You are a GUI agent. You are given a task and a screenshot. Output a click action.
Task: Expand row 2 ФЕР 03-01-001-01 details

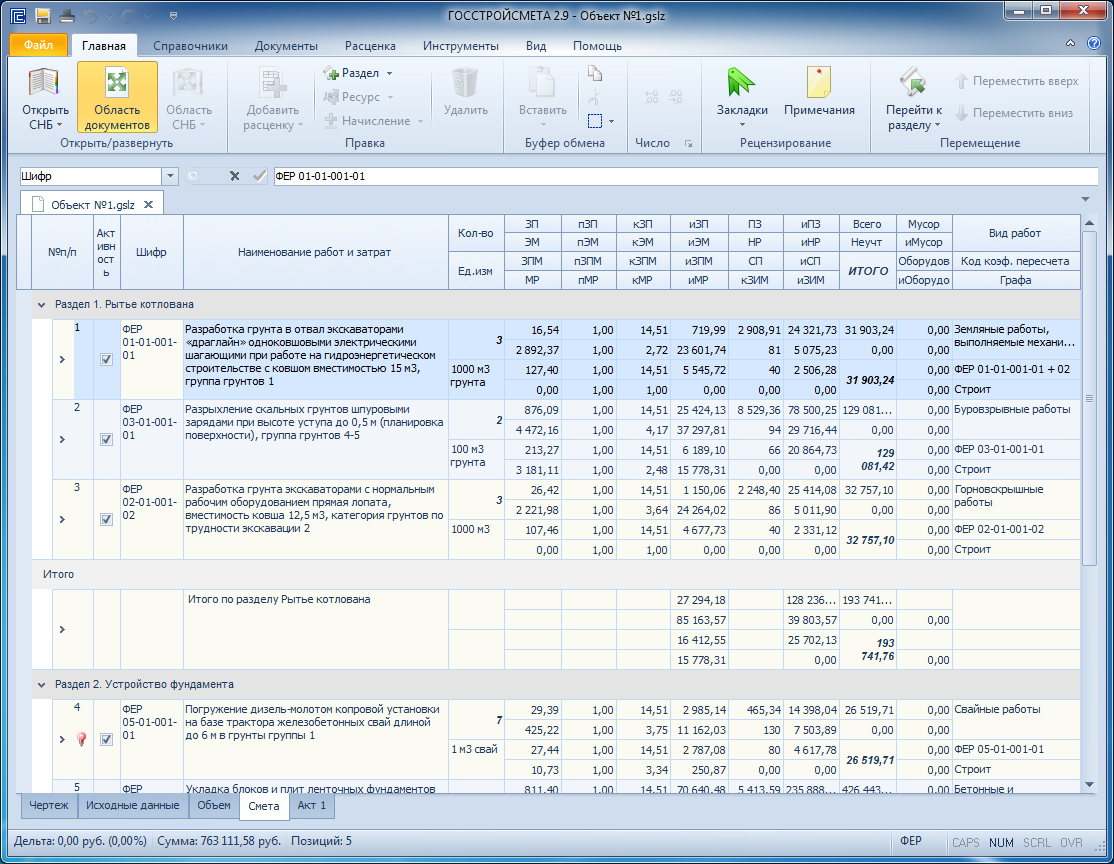63,440
